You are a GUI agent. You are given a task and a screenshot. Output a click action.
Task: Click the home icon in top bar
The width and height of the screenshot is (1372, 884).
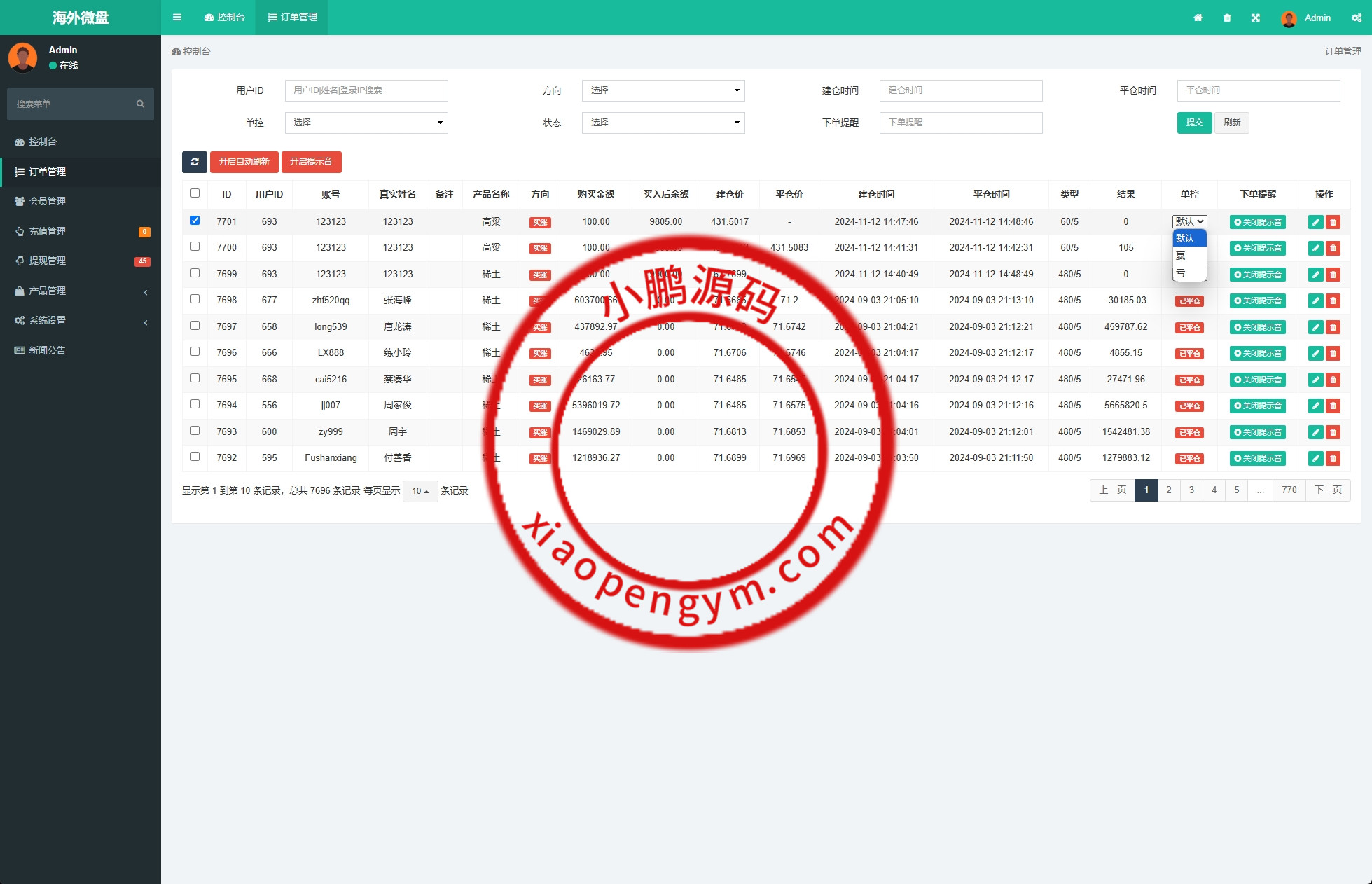coord(1198,18)
